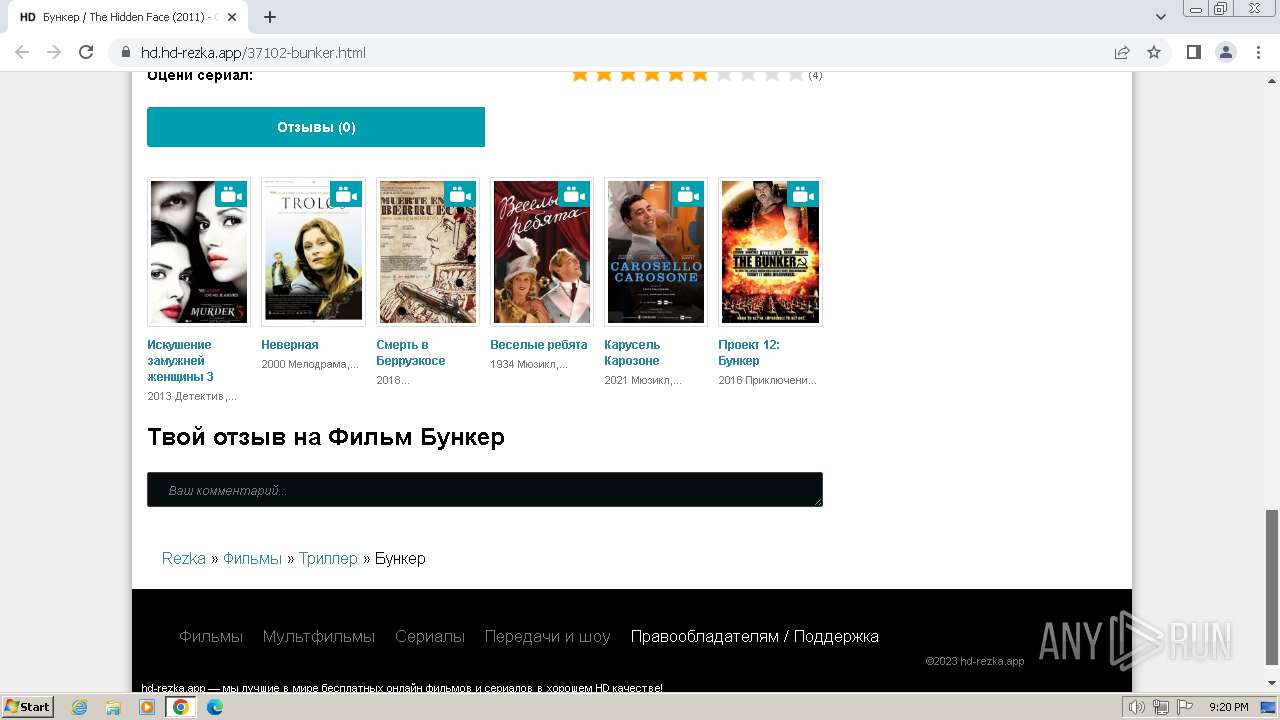Open footer Фильмы menu item
The width and height of the screenshot is (1280, 720).
point(211,636)
